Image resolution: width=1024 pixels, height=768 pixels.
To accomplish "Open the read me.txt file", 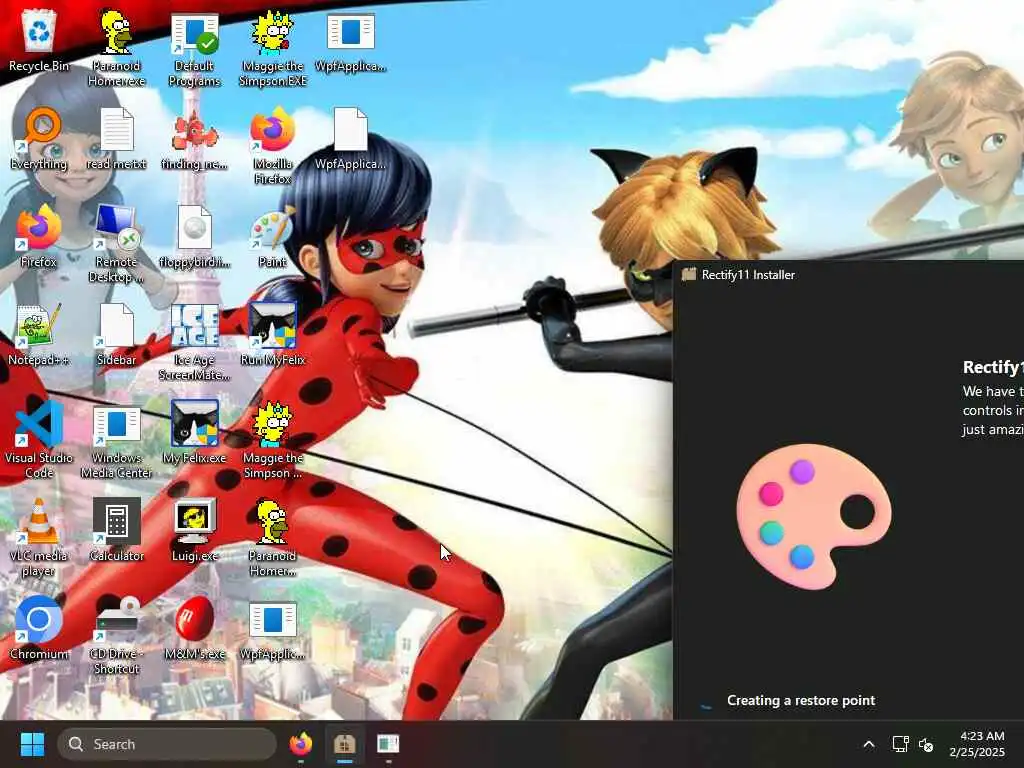I will pos(116,138).
